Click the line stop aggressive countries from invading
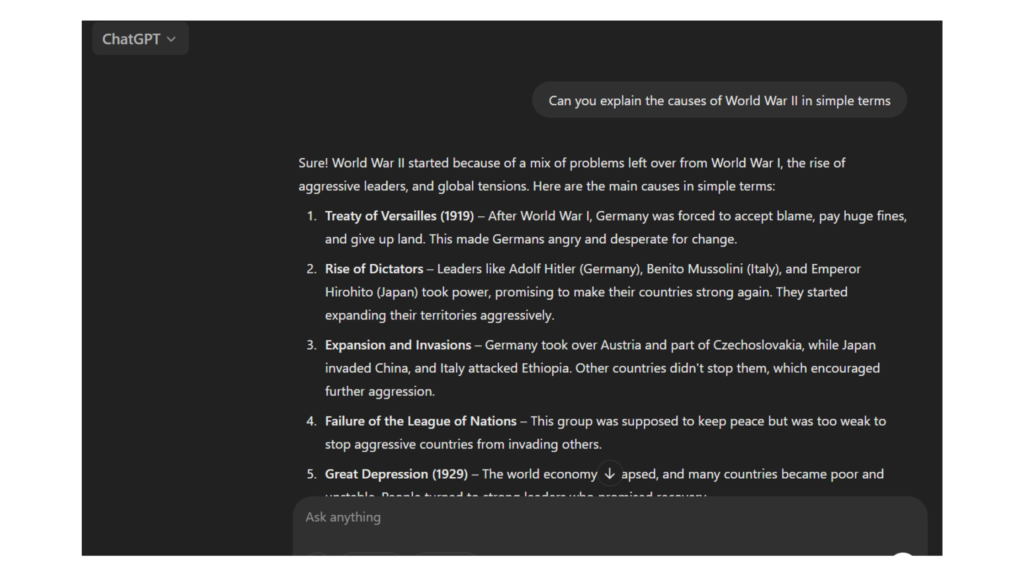Viewport: 1024px width, 576px height. 463,445
